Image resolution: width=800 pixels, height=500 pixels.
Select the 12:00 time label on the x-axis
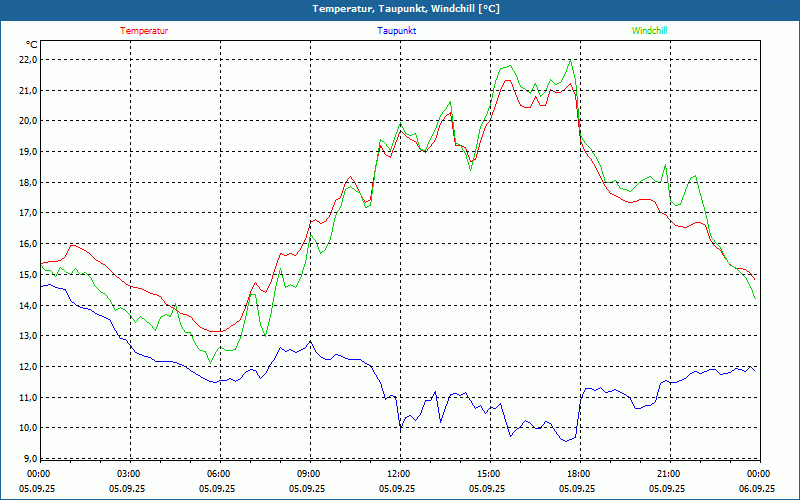tap(398, 474)
